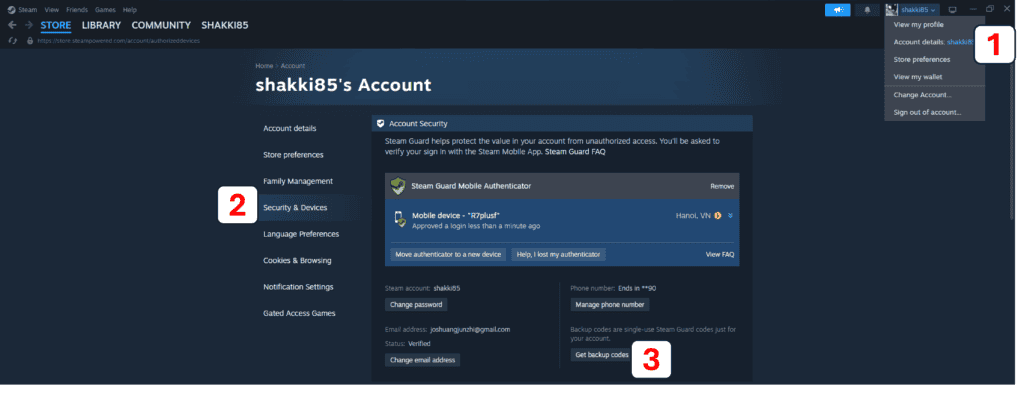The width and height of the screenshot is (1024, 400).
Task: Open the notifications bell
Action: 867,10
